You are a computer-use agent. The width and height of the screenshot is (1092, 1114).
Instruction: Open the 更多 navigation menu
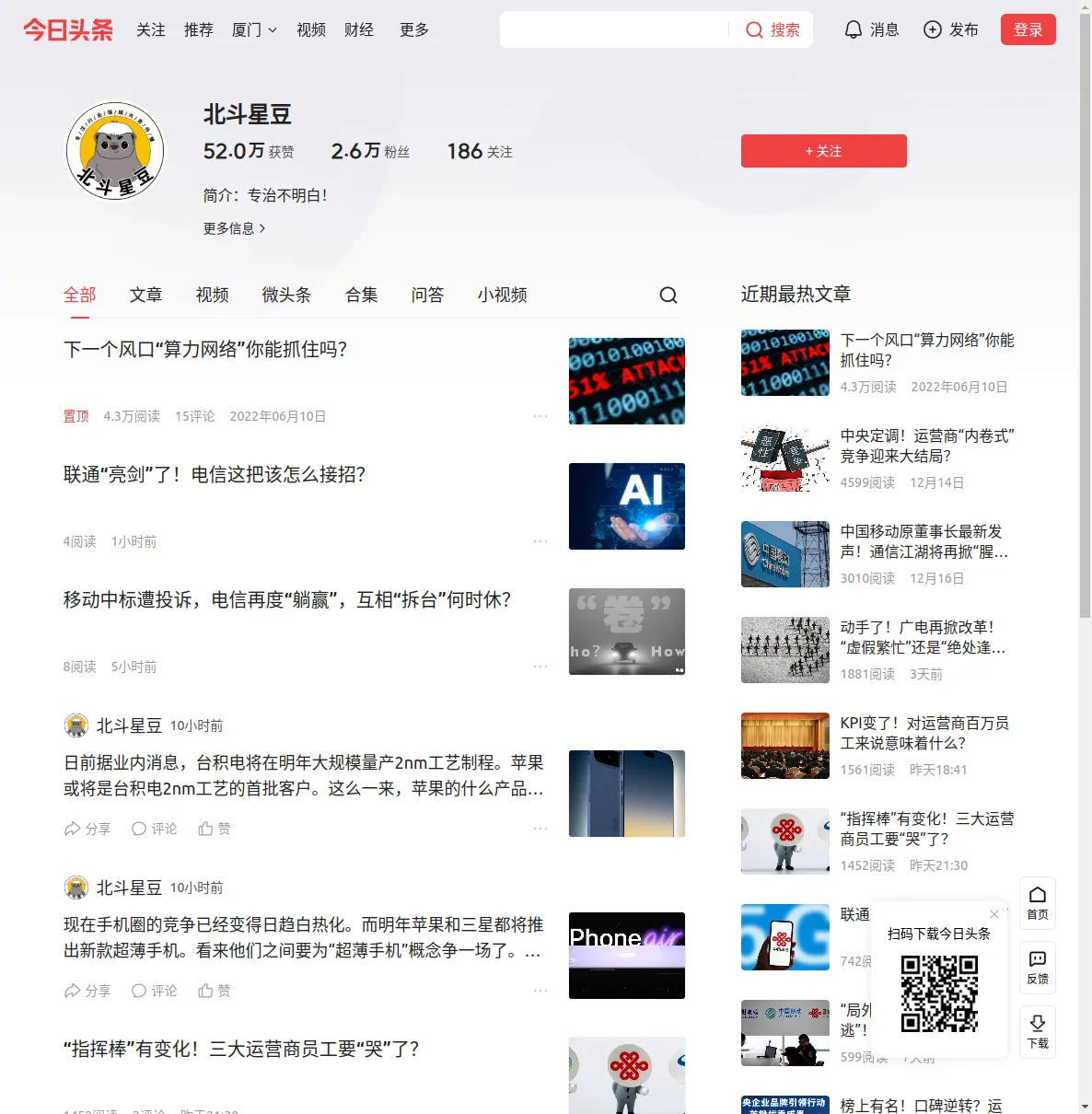coord(414,29)
